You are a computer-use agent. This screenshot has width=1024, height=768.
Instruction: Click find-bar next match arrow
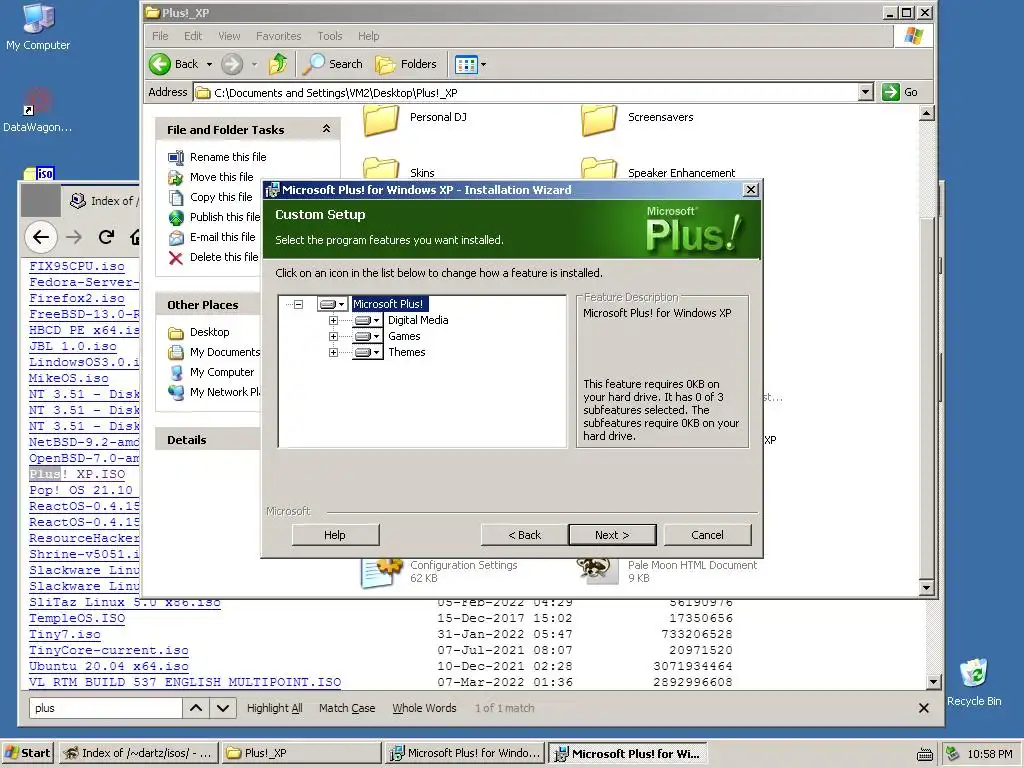click(x=223, y=708)
